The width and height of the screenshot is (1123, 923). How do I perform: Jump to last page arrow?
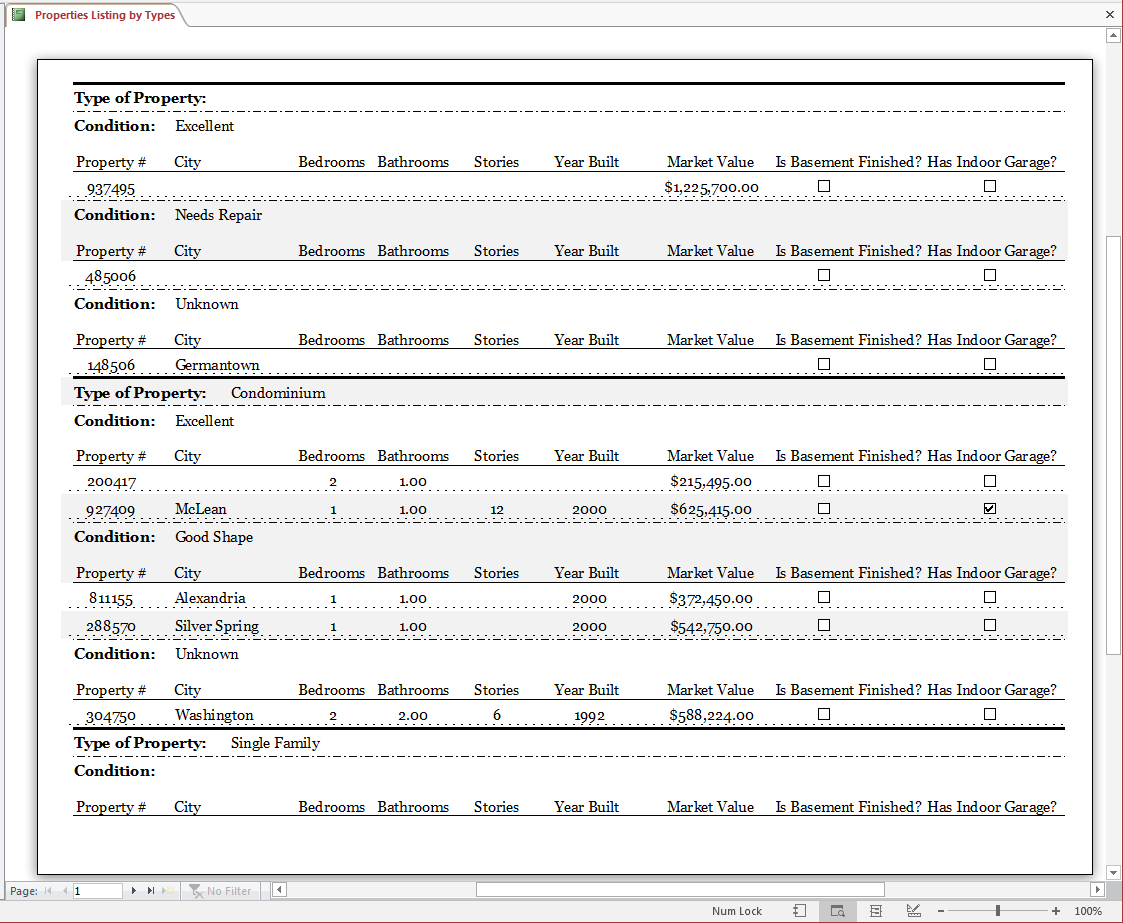pos(150,891)
